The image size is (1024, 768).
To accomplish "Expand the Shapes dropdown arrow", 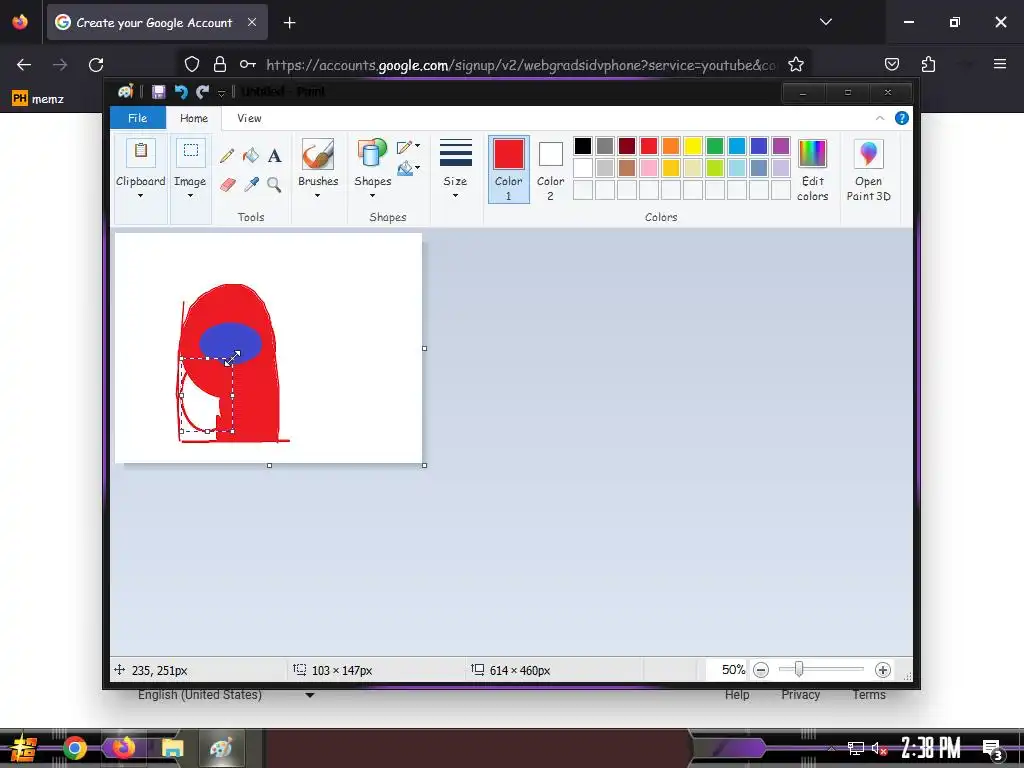I will pyautogui.click(x=372, y=195).
